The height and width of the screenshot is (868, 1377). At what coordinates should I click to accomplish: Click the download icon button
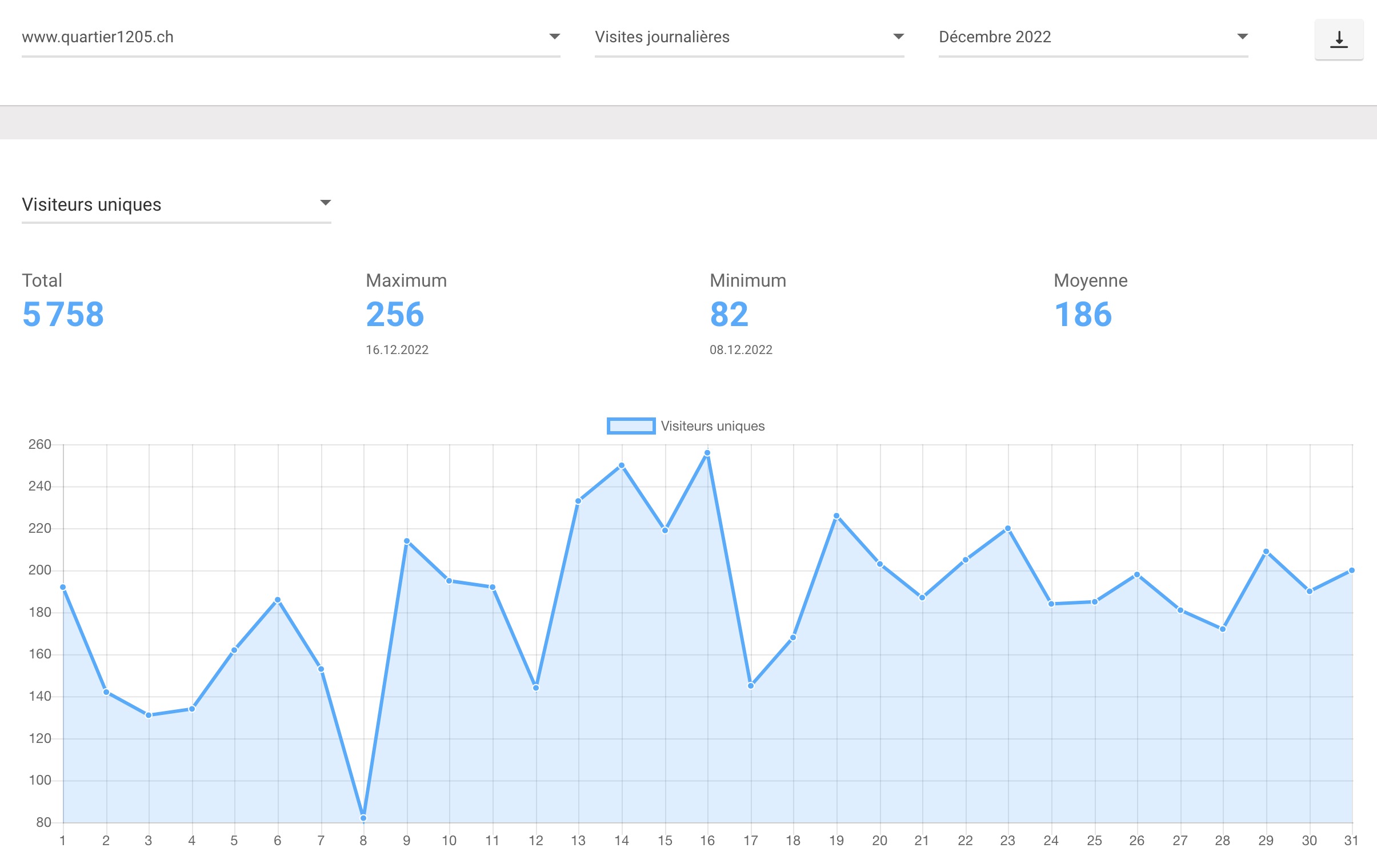tap(1339, 39)
